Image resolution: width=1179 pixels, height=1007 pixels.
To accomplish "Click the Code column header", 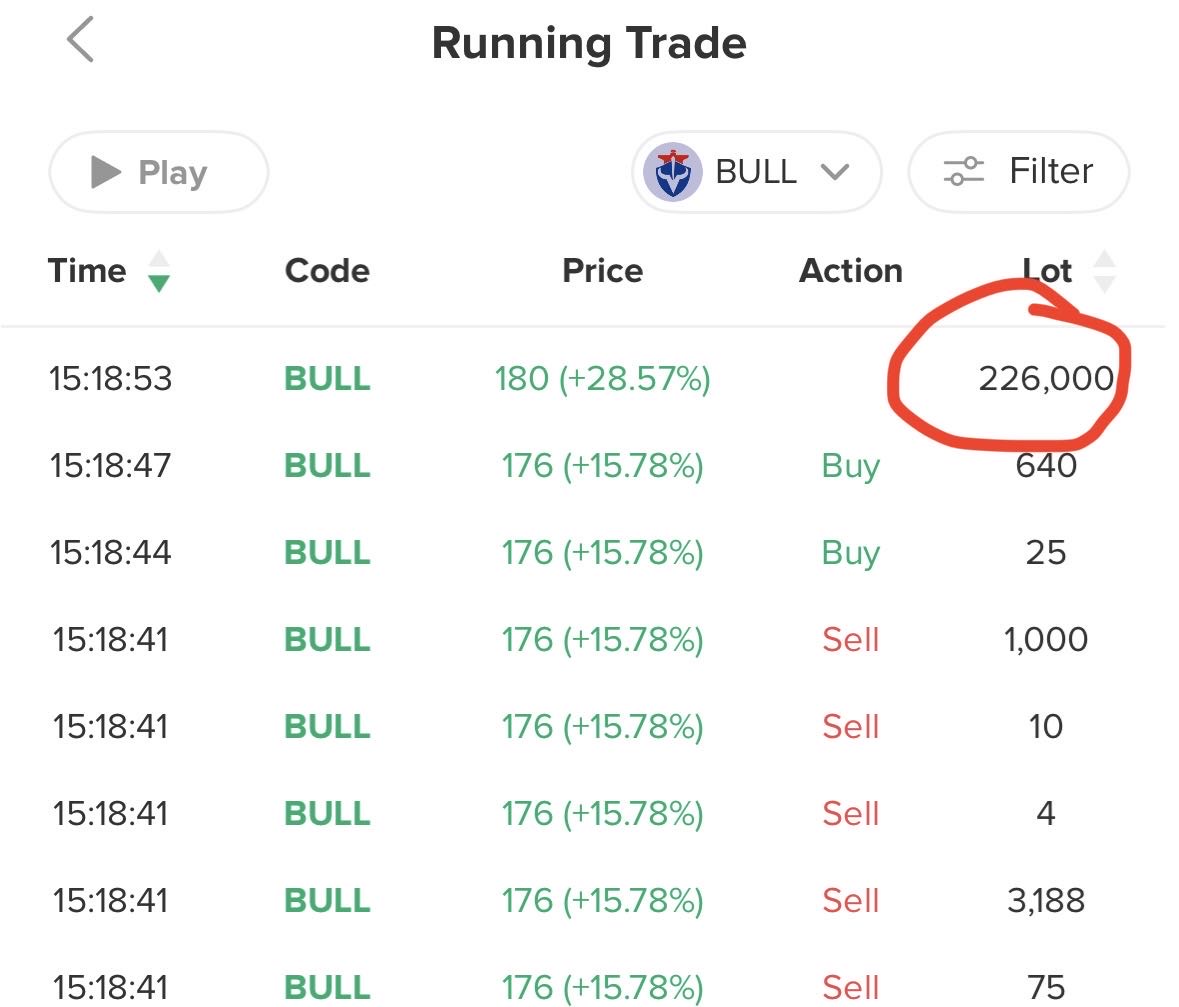I will (x=327, y=271).
